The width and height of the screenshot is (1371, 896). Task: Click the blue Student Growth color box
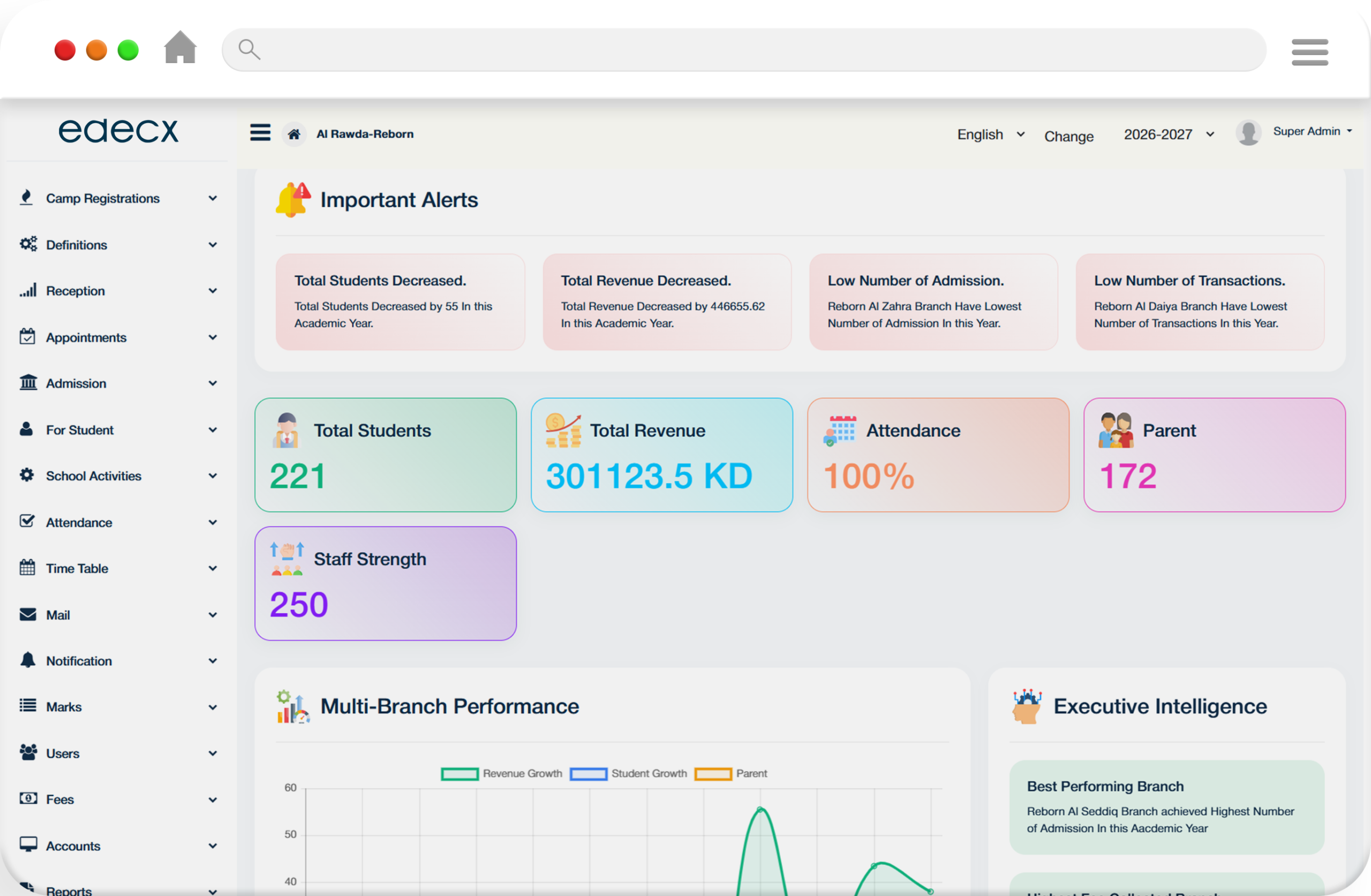pos(588,774)
